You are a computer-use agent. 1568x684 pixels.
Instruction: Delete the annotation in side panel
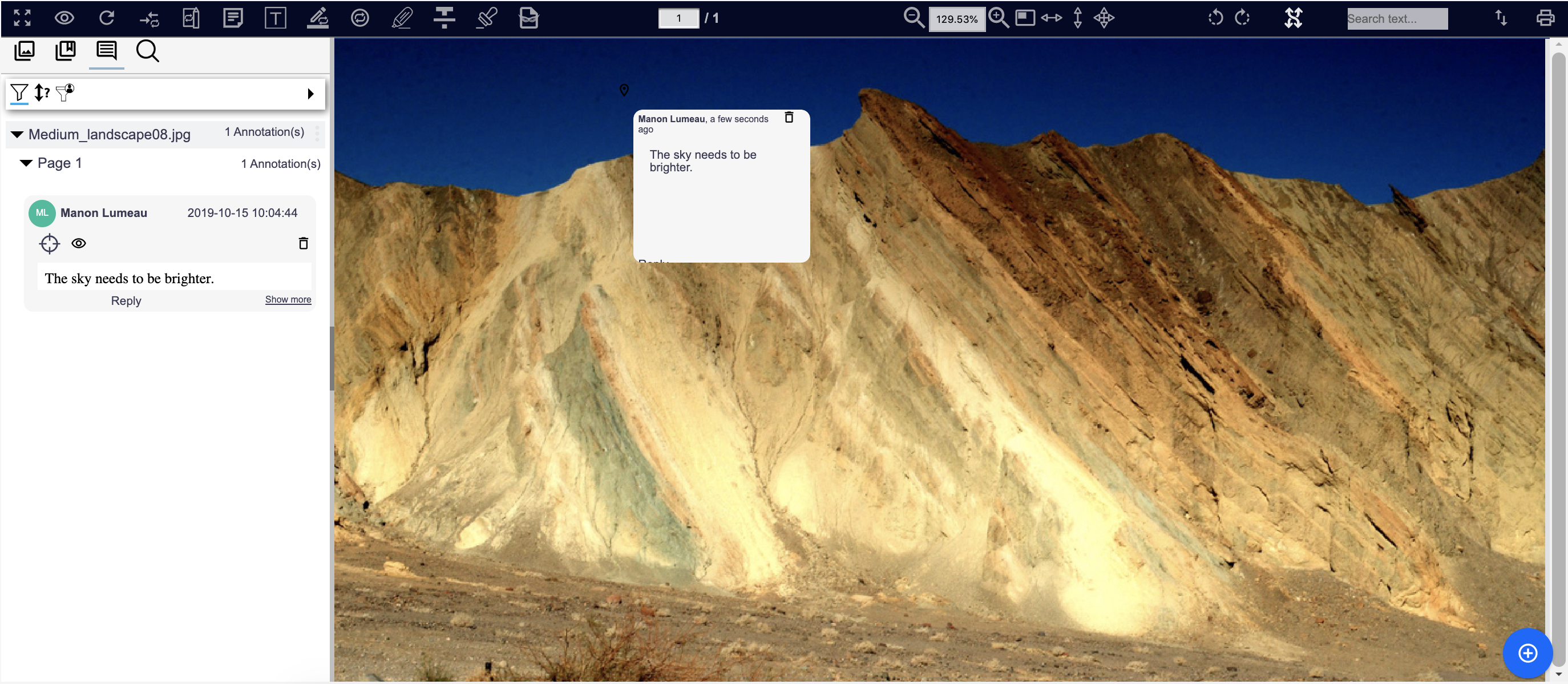pos(303,244)
